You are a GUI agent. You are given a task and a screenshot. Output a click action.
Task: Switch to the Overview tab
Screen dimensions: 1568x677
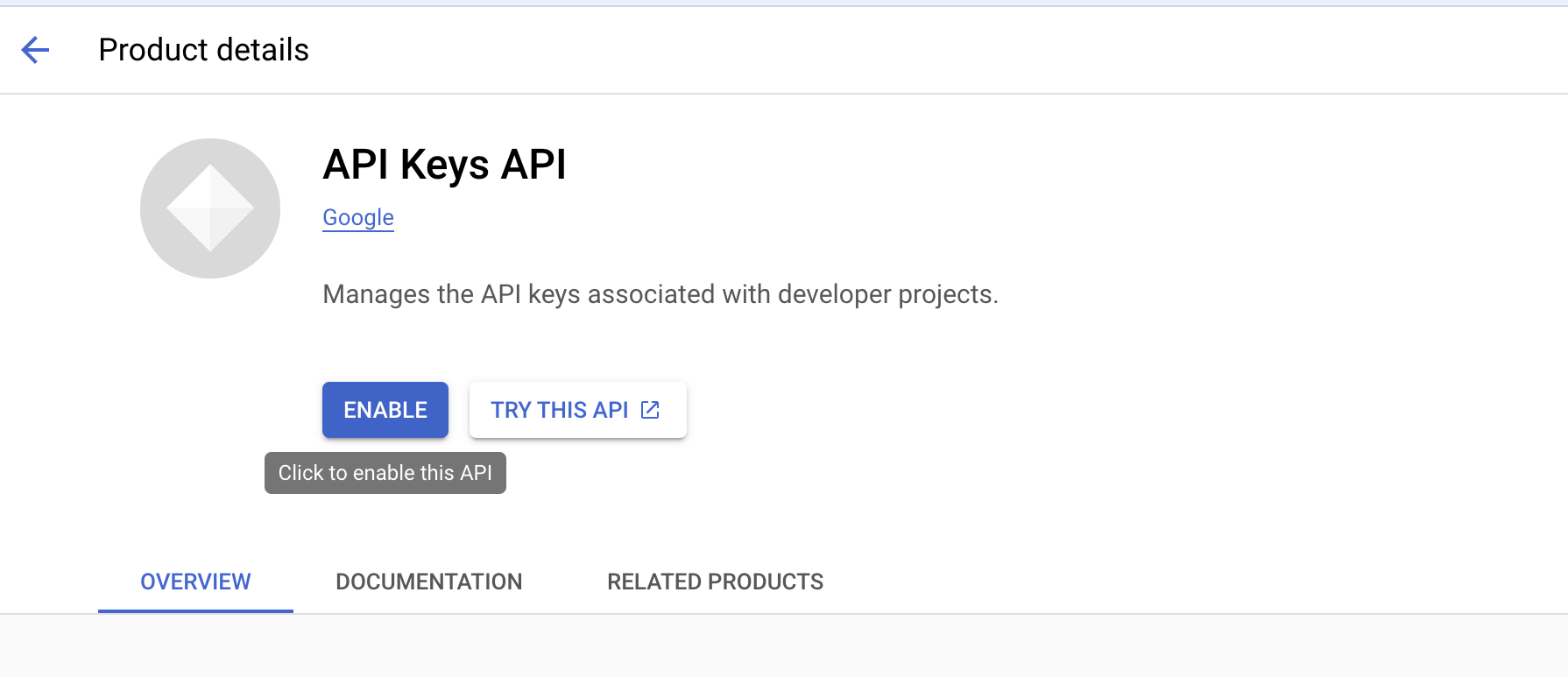point(195,582)
